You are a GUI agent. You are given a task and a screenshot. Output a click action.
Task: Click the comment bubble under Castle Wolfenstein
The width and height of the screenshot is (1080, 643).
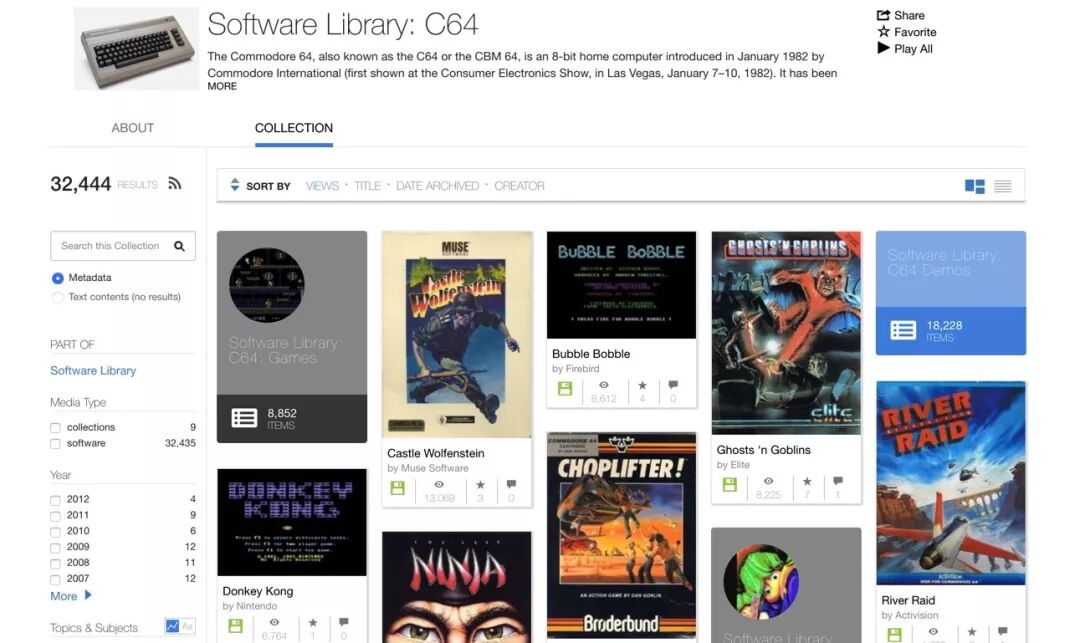[x=511, y=485]
